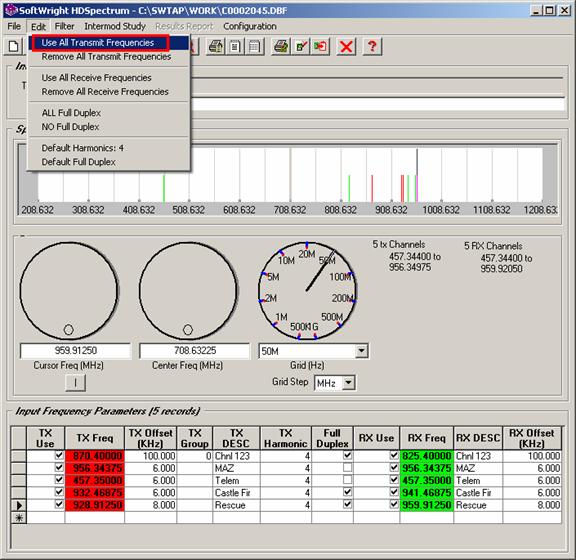
Task: Click the TX Freq column header
Action: point(94,438)
